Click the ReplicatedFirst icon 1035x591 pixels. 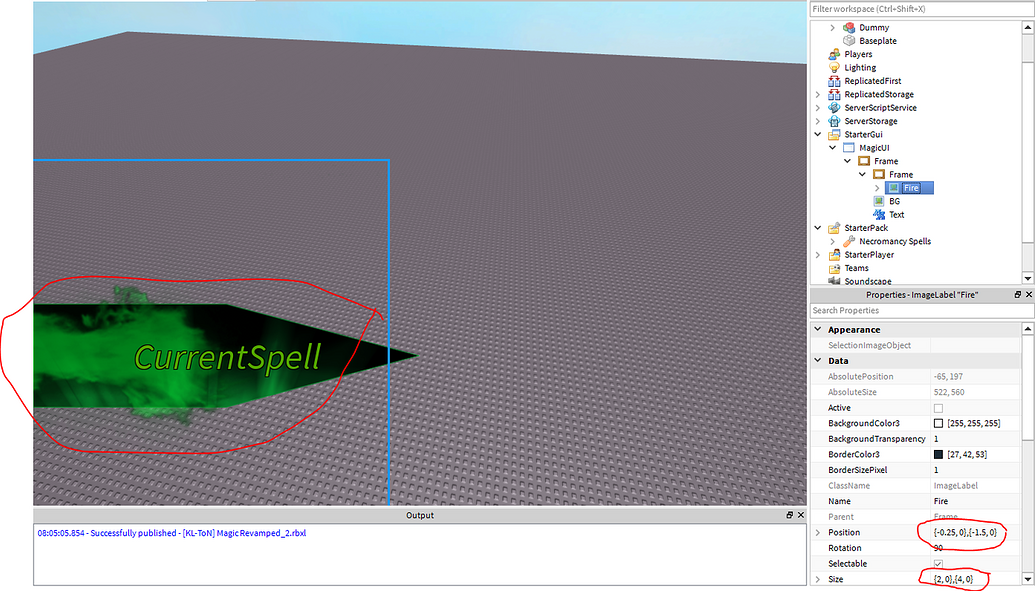(x=834, y=81)
